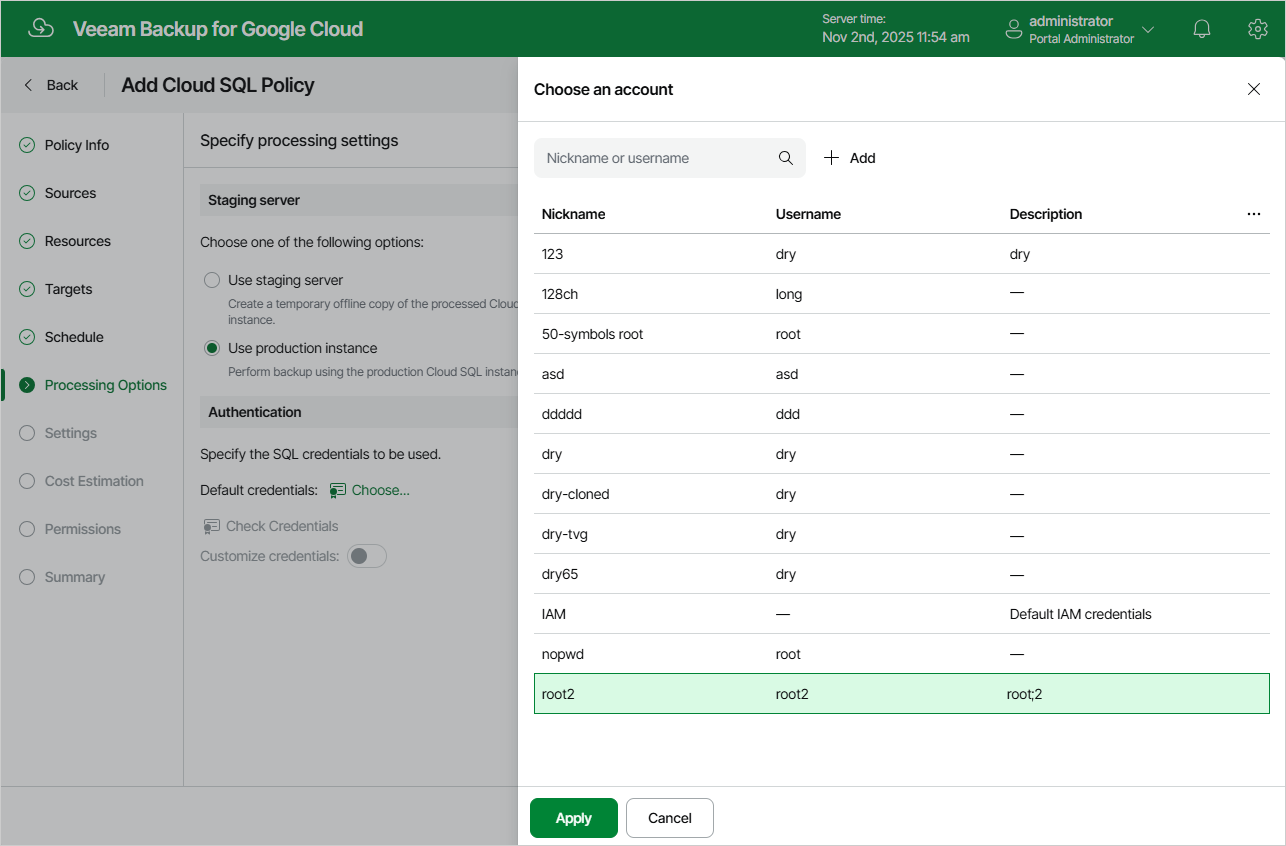Select the Use production instance radio button
Screen dimensions: 1286x846
point(212,348)
